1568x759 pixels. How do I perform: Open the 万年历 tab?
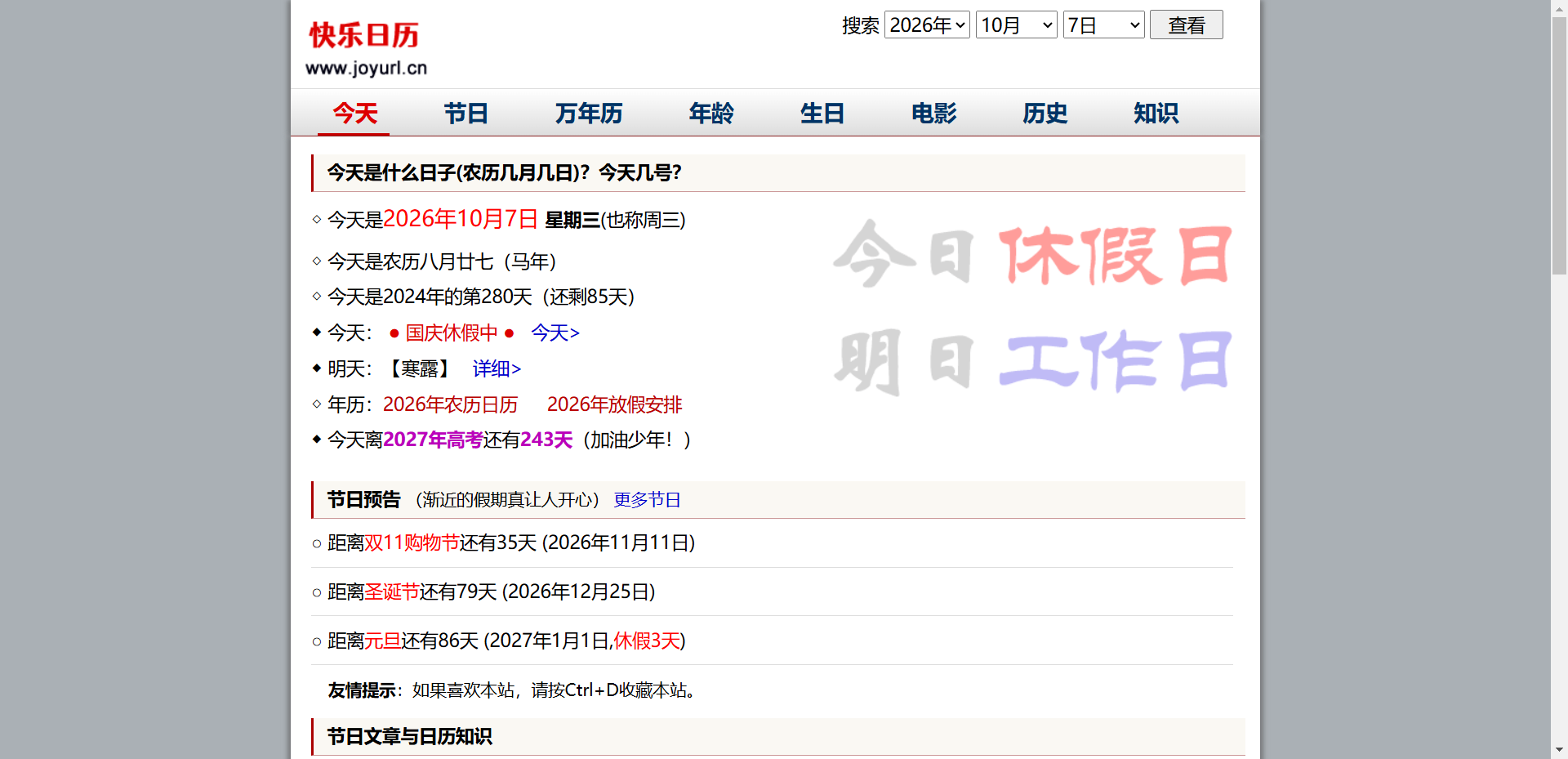[x=588, y=113]
